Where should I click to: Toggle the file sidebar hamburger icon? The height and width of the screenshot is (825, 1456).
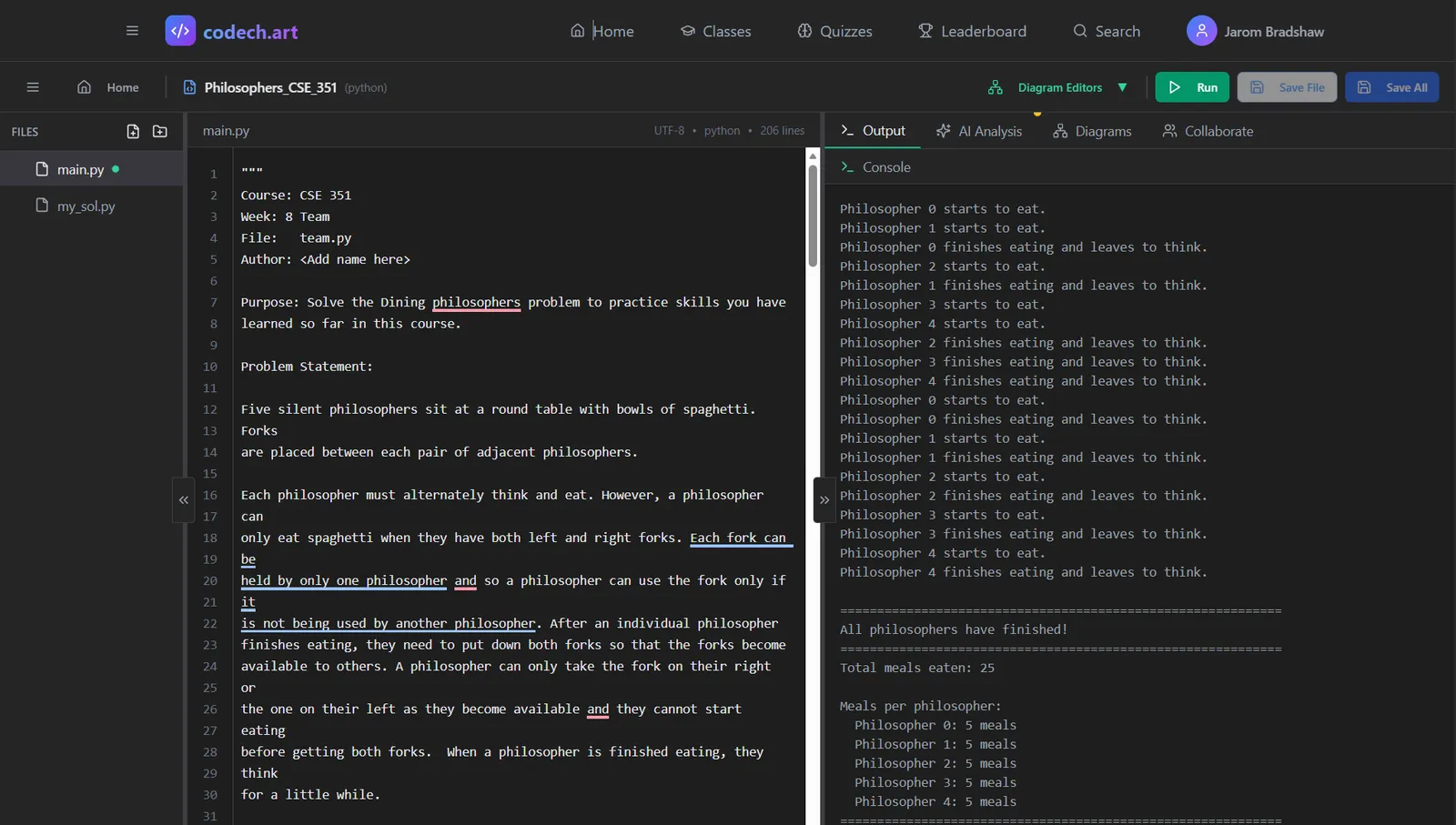[x=33, y=87]
